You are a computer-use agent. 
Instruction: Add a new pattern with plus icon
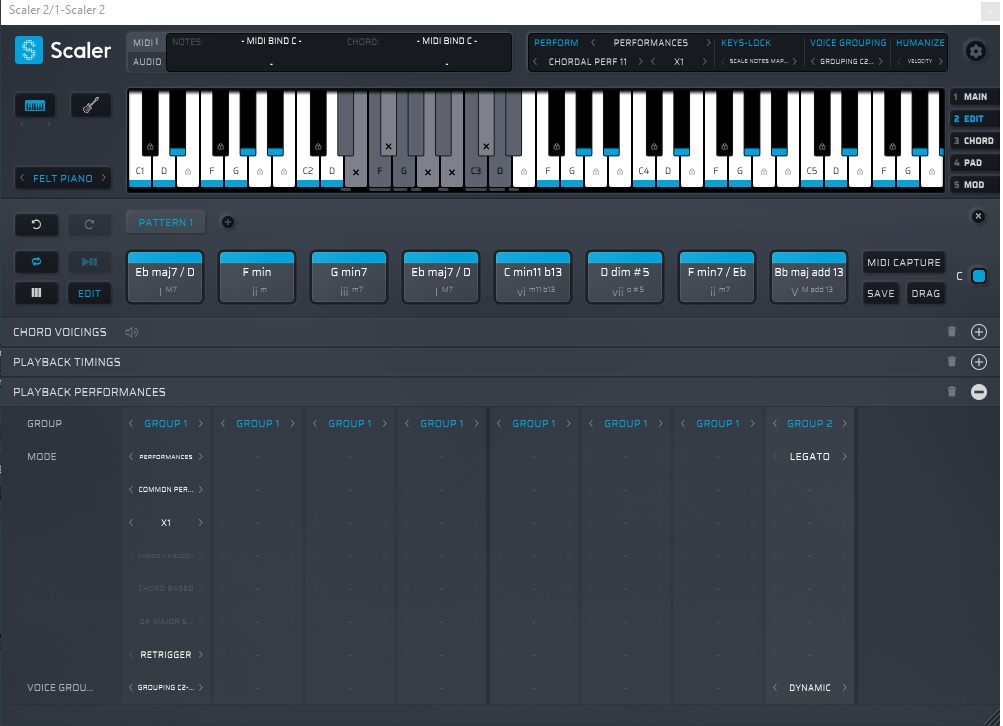227,222
